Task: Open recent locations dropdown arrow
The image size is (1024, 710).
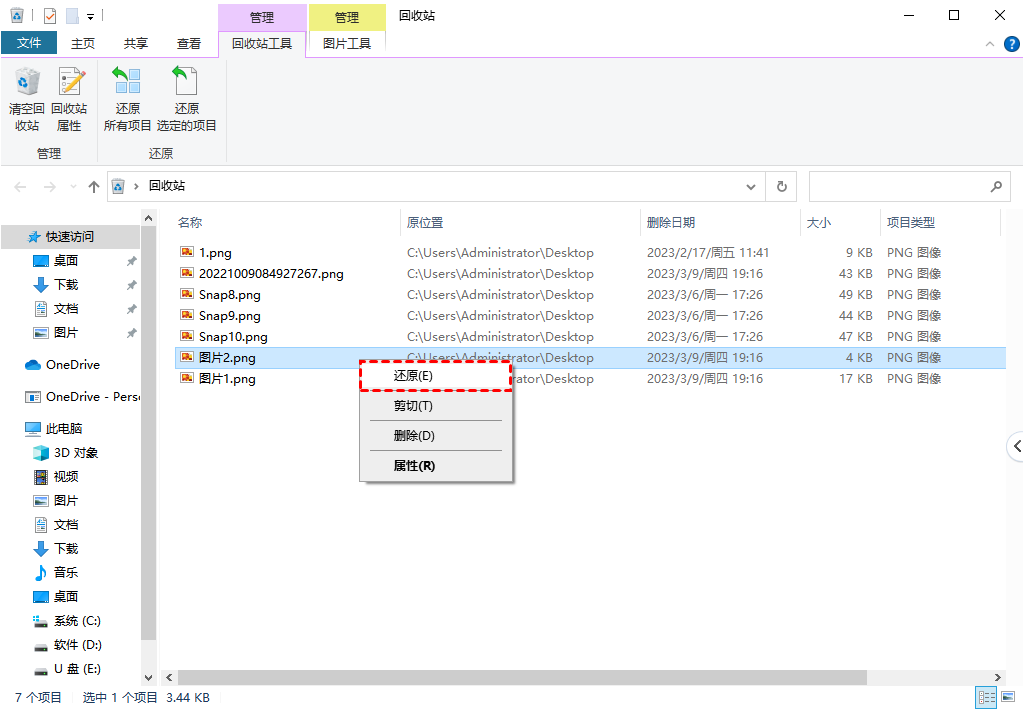Action: click(x=73, y=187)
